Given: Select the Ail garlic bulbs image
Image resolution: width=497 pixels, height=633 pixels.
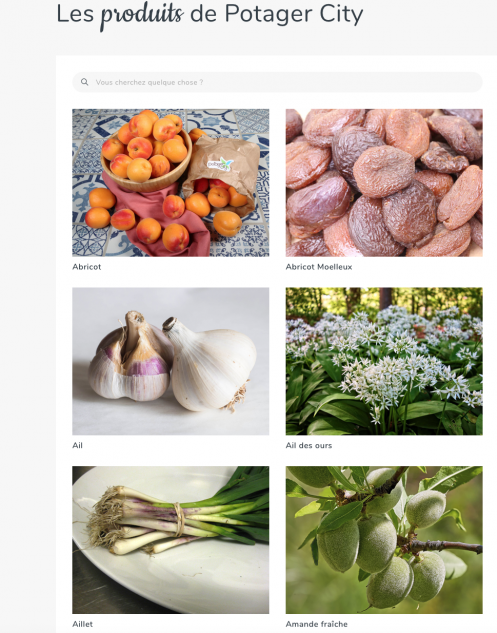Looking at the screenshot, I should tap(170, 361).
